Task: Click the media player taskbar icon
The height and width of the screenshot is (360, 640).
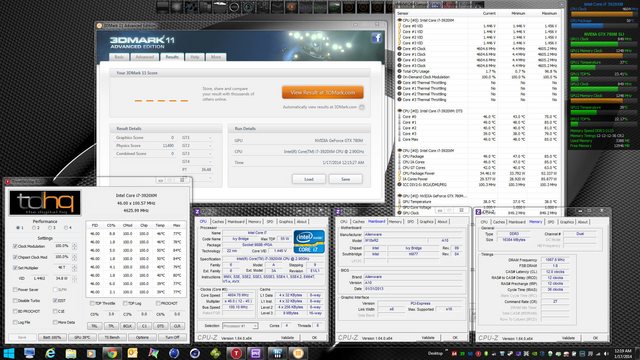Action: click(91, 353)
